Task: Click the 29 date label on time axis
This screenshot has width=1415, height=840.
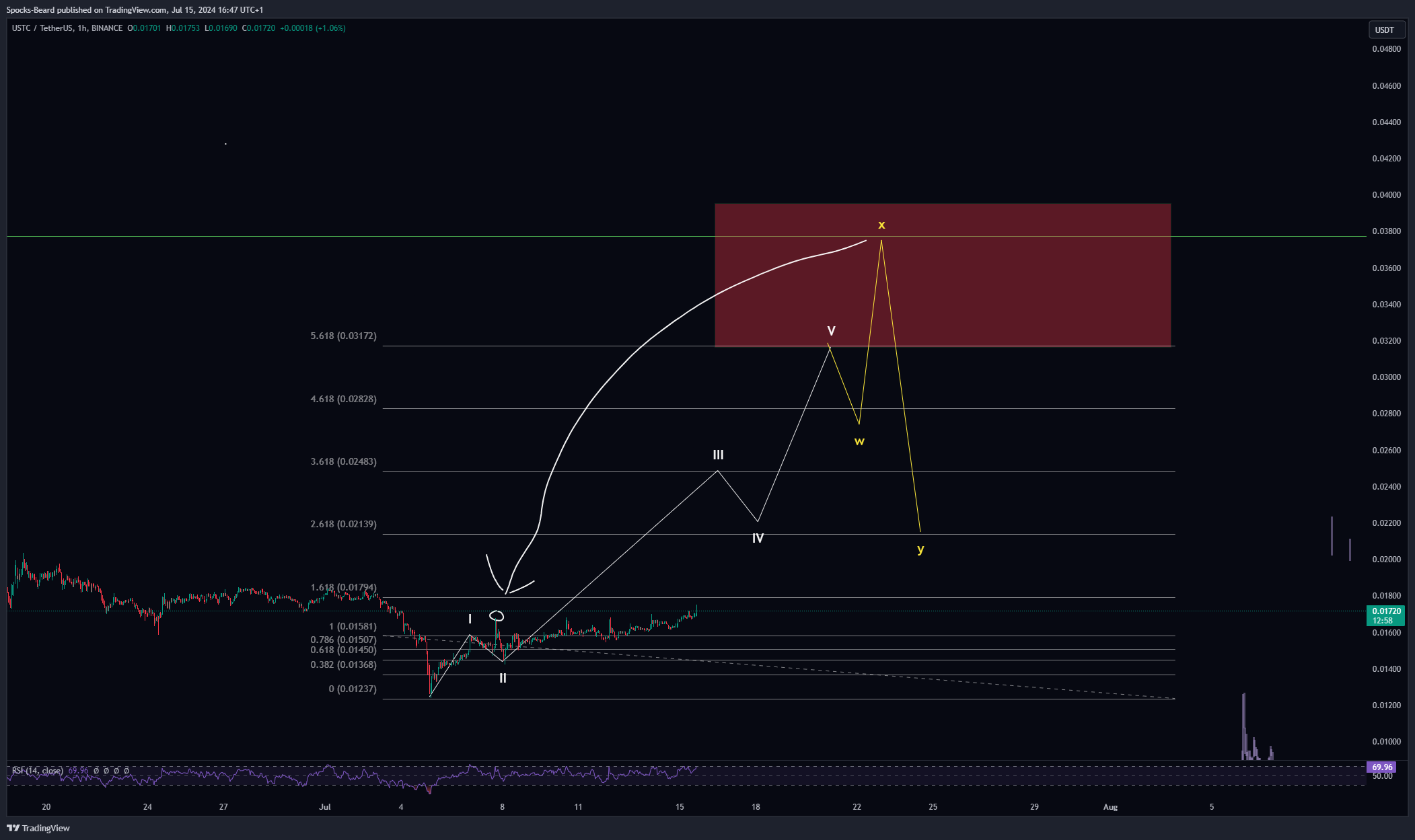Action: [1034, 807]
